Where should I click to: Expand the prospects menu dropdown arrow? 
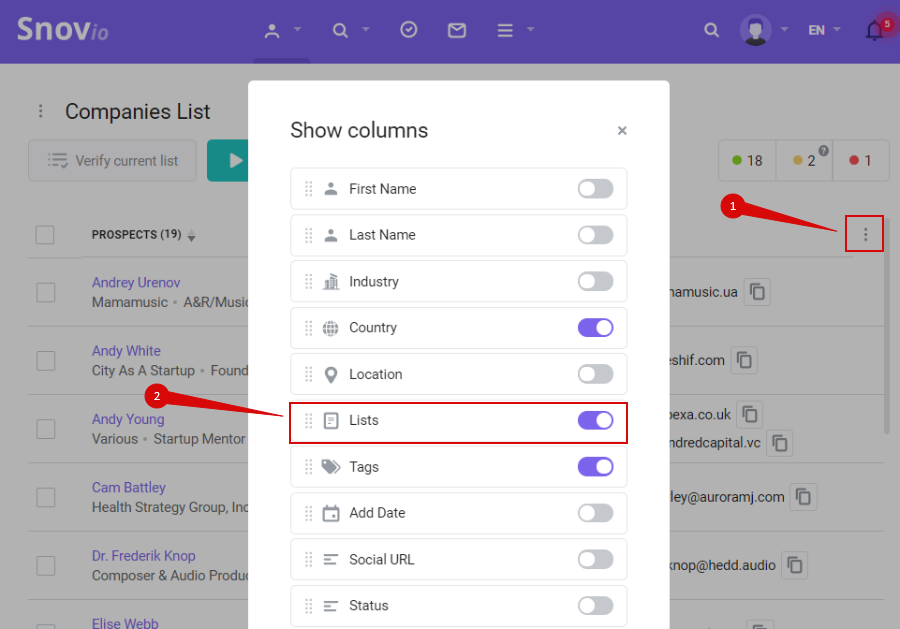point(297,29)
